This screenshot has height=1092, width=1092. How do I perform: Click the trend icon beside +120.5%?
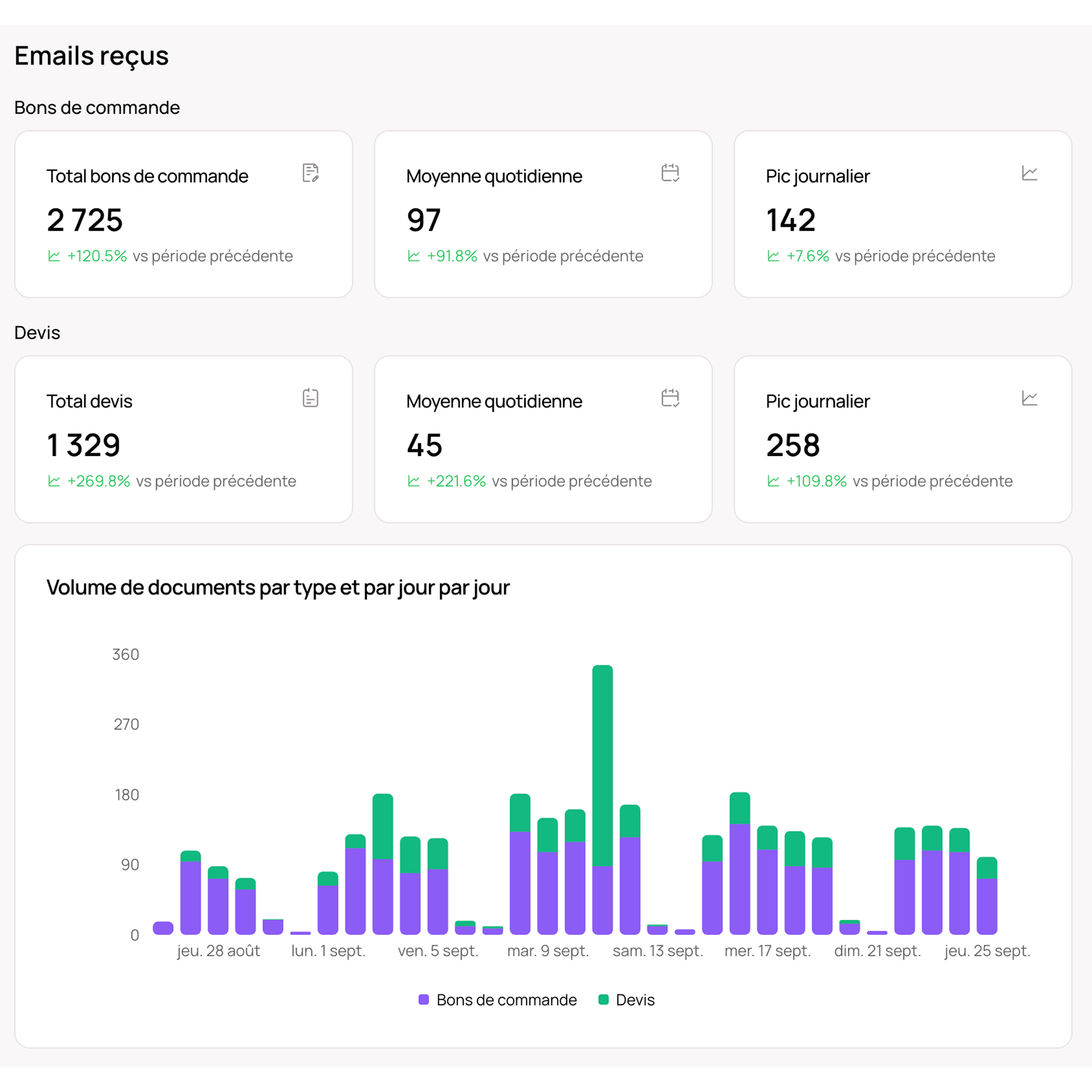(x=54, y=256)
